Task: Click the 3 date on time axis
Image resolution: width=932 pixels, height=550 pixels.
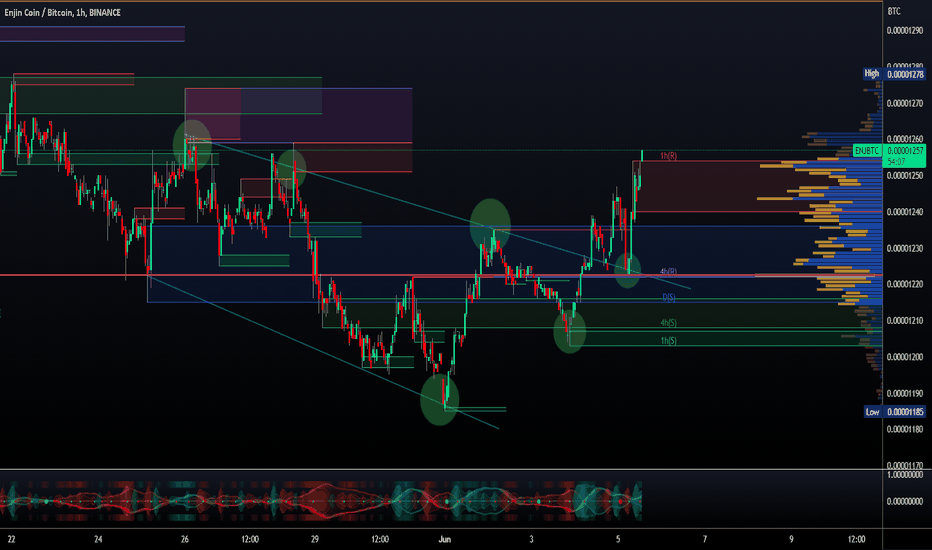Action: click(531, 539)
